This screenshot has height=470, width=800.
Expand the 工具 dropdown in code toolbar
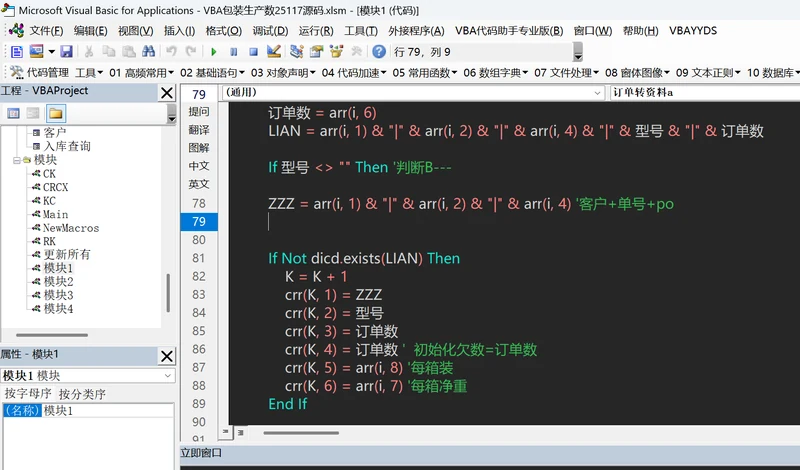pyautogui.click(x=89, y=73)
